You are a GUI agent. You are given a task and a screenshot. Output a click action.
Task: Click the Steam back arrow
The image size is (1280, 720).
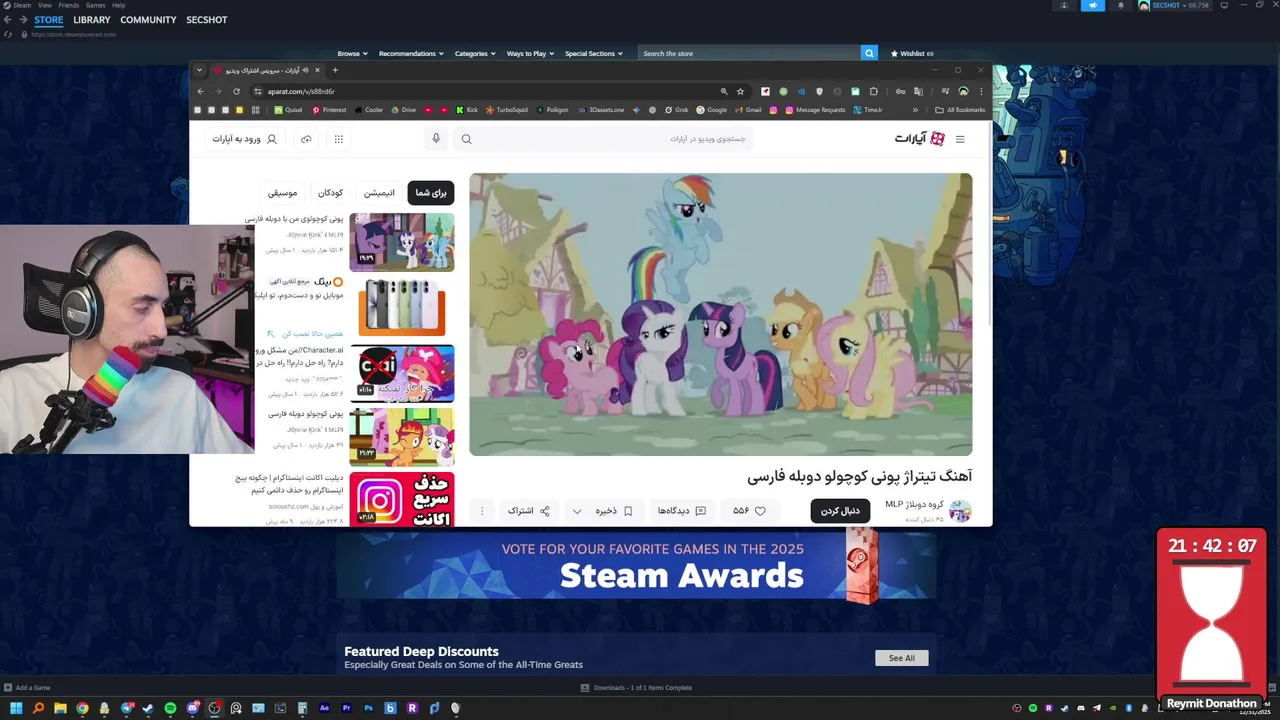[x=8, y=19]
